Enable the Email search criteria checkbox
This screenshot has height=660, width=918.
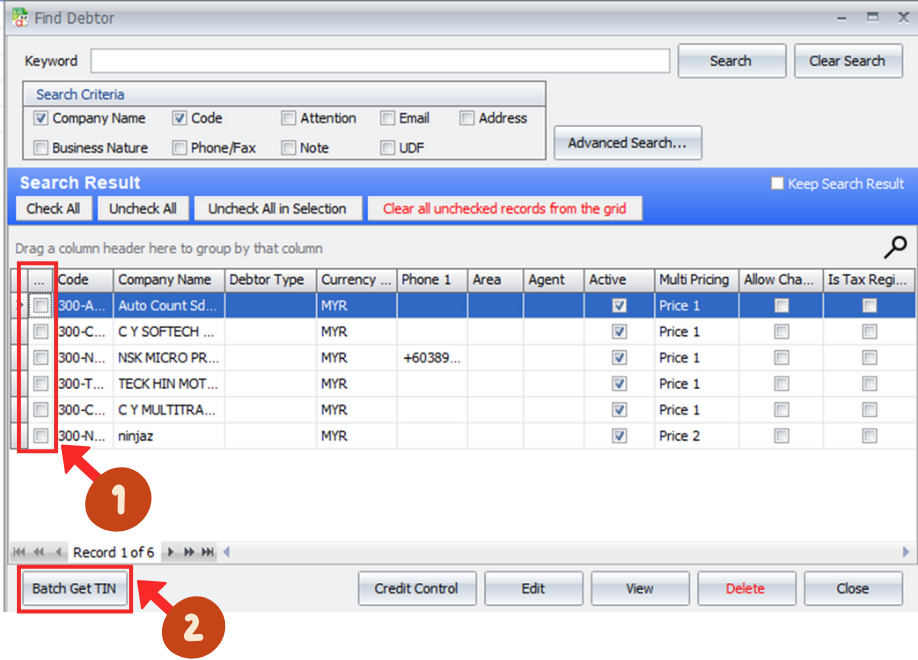[388, 118]
